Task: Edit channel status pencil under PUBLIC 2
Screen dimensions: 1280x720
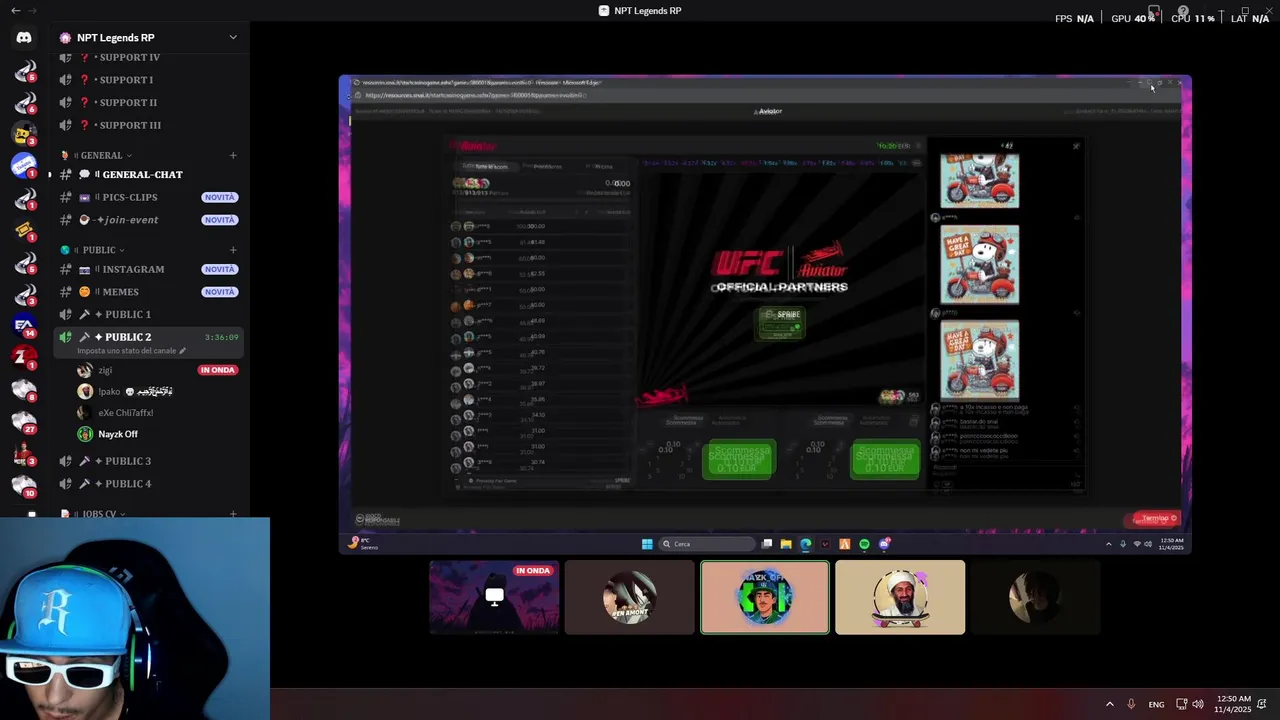Action: click(x=182, y=351)
